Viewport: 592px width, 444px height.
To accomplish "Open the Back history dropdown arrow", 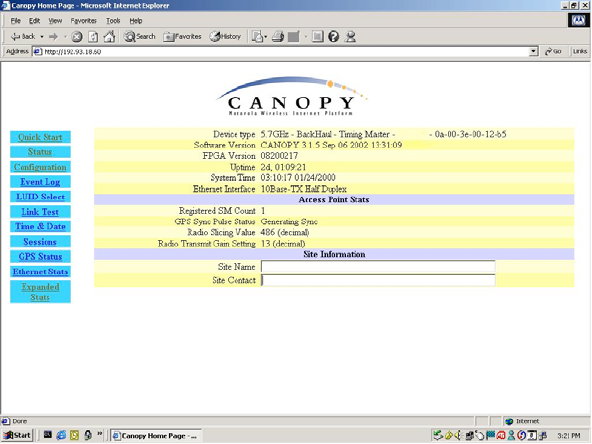I will click(42, 37).
